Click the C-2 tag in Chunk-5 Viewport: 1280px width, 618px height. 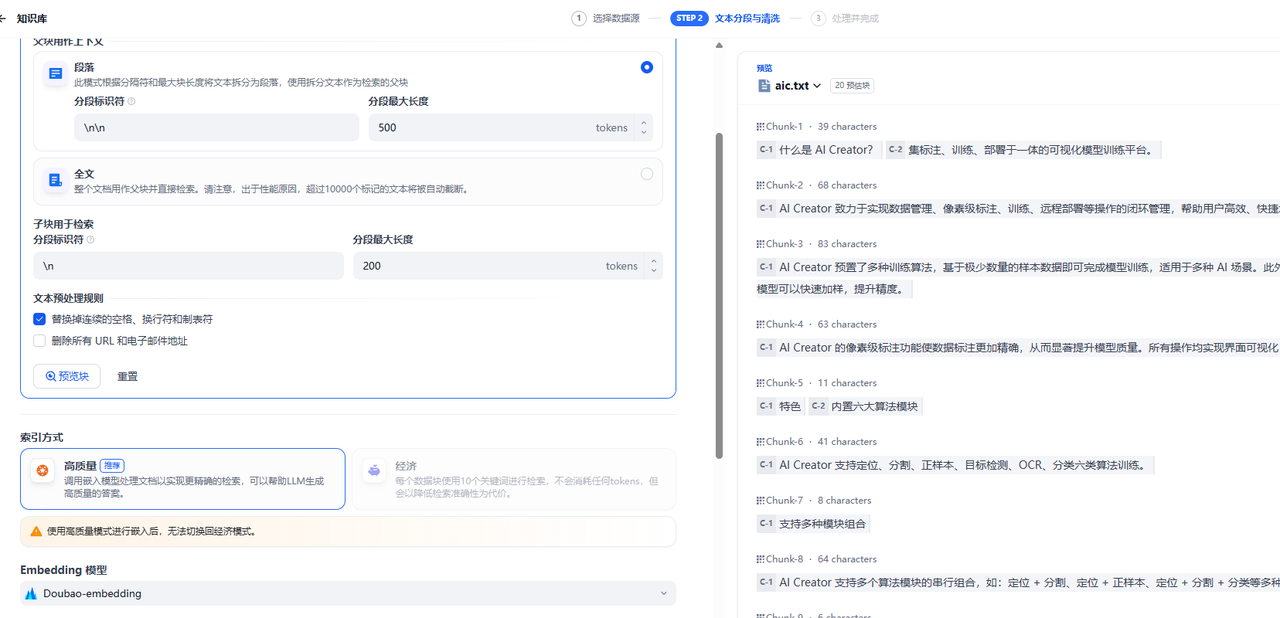coord(818,406)
